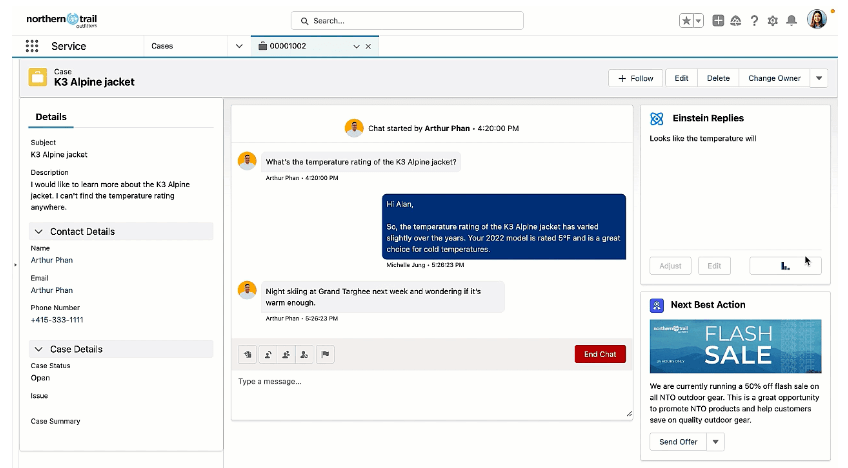
Task: Collapse the Case Details section
Action: tap(39, 349)
